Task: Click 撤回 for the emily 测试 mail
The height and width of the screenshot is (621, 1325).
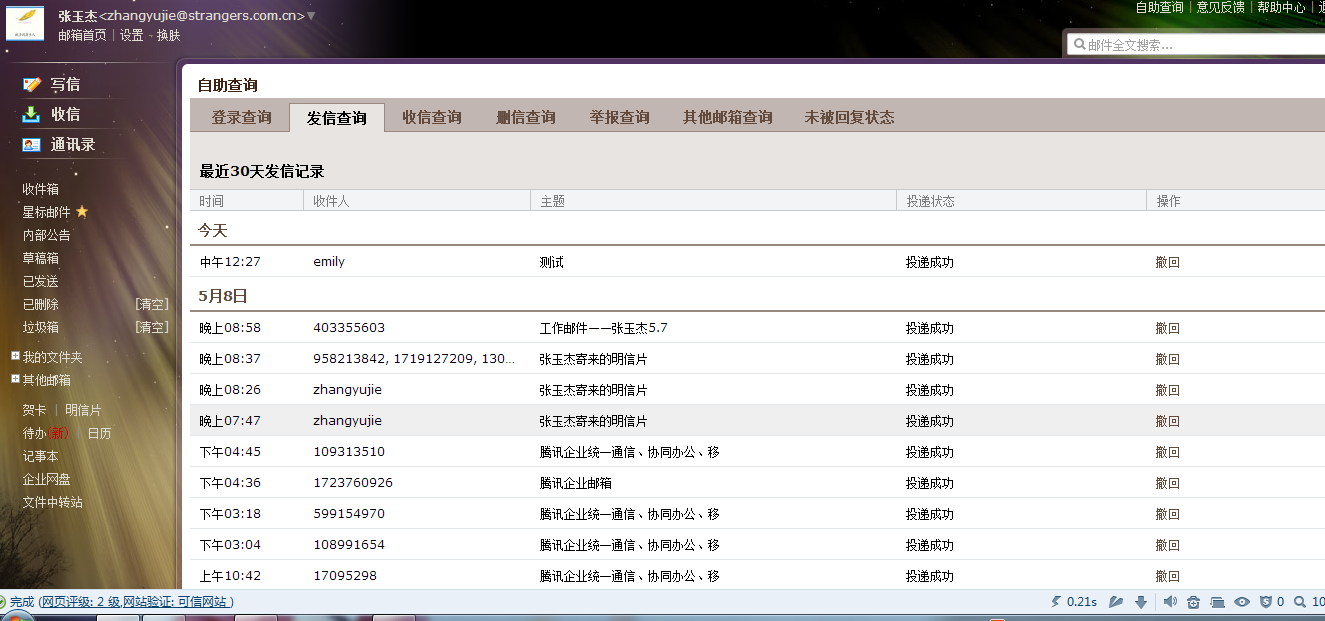Action: click(1167, 262)
